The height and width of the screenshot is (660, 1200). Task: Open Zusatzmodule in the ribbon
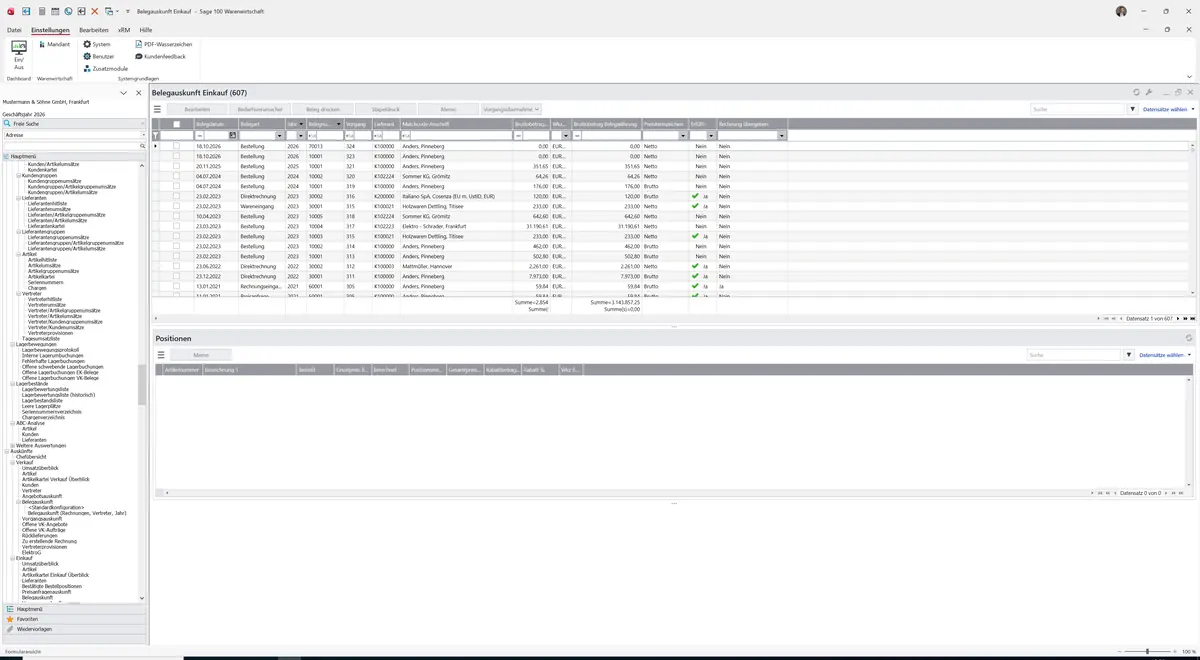pos(106,68)
